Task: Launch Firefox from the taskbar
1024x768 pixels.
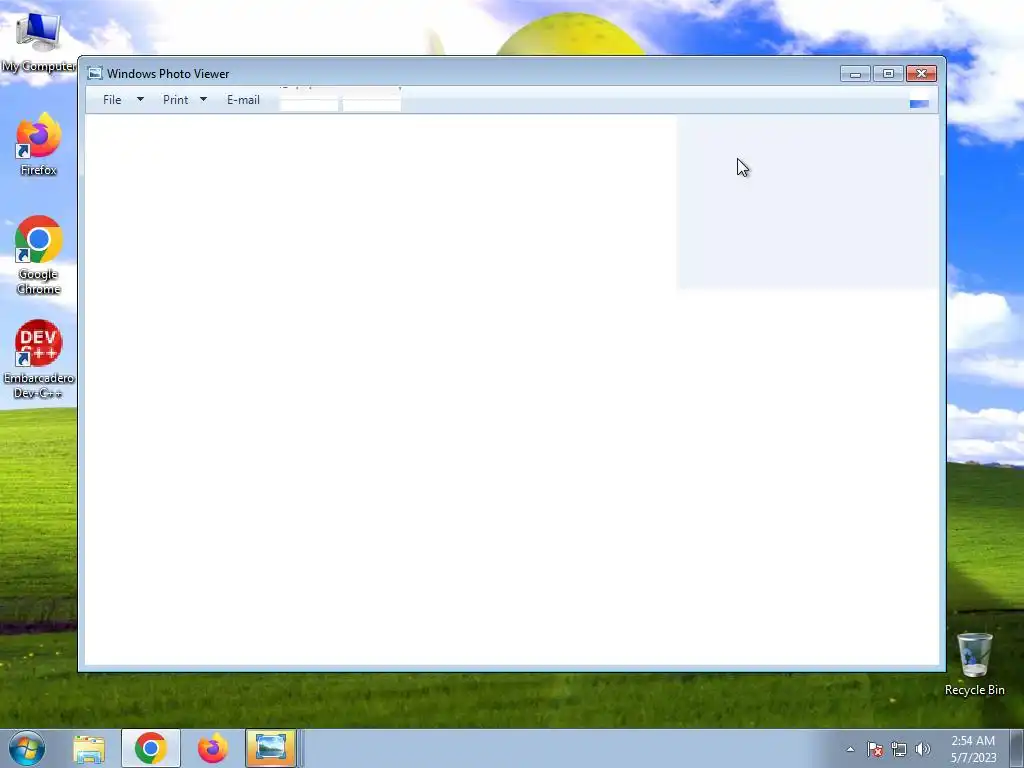Action: pos(212,748)
